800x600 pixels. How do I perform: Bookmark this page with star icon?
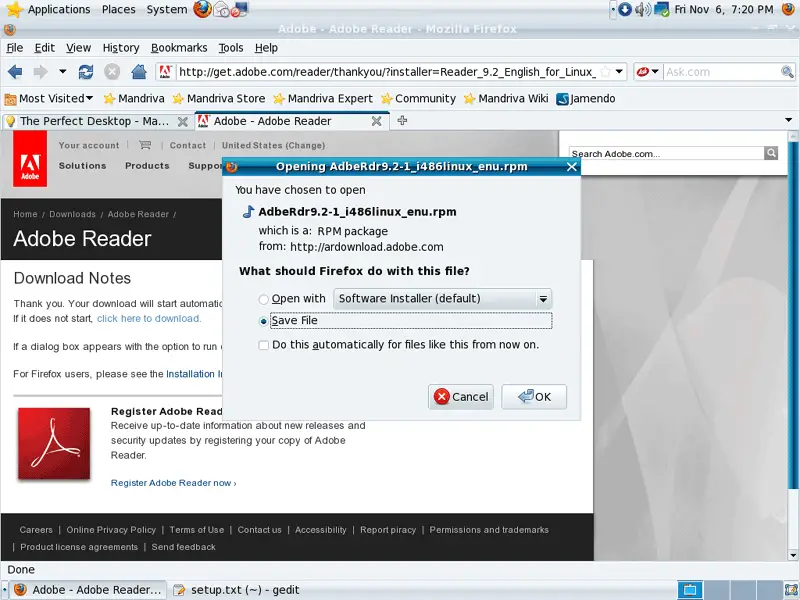[x=605, y=72]
